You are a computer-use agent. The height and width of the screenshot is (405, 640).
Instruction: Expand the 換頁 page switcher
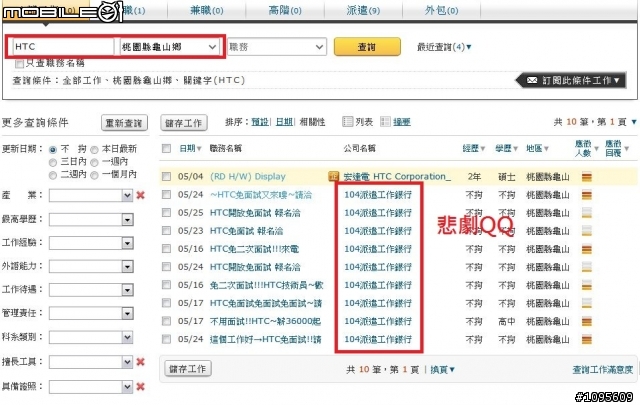pyautogui.click(x=442, y=369)
